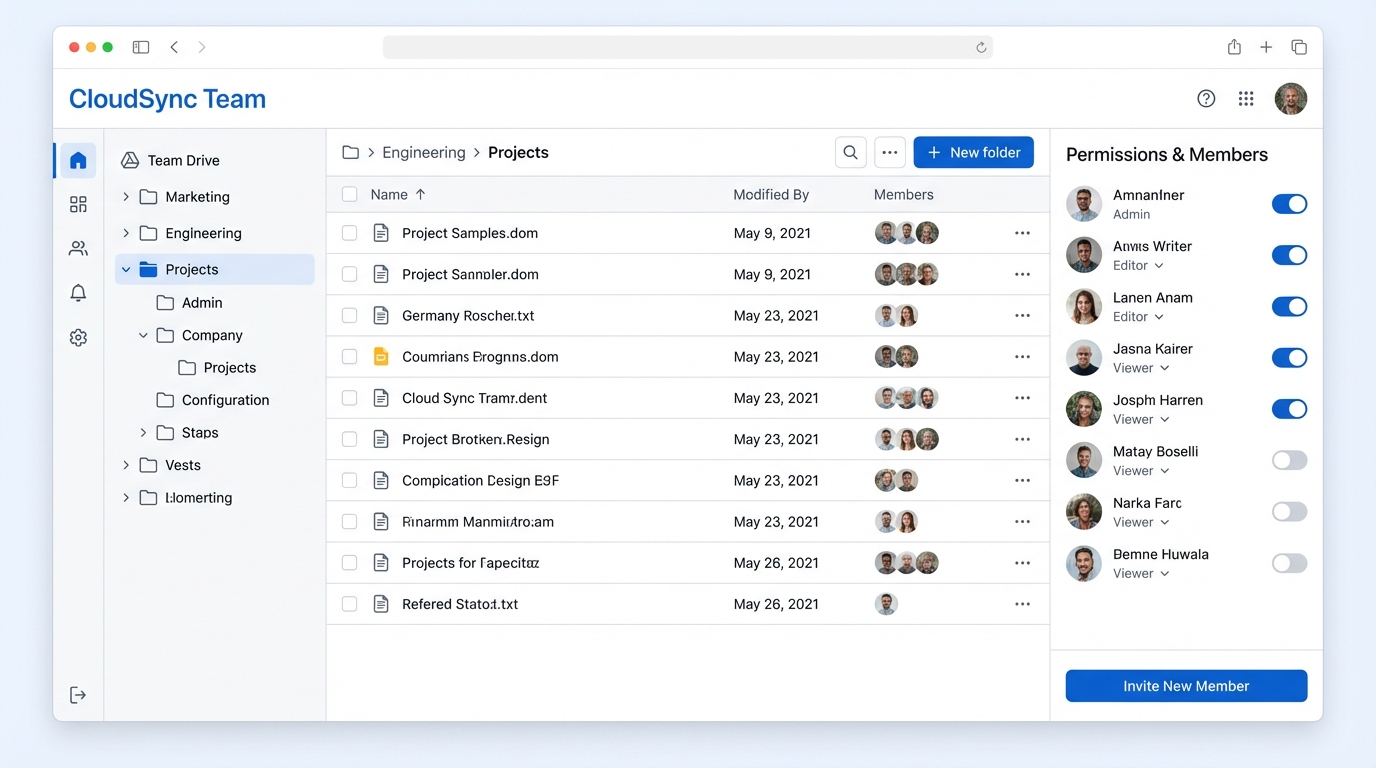Disable access toggle for Josph Harren
Screen dimensions: 1376x768
click(1289, 409)
